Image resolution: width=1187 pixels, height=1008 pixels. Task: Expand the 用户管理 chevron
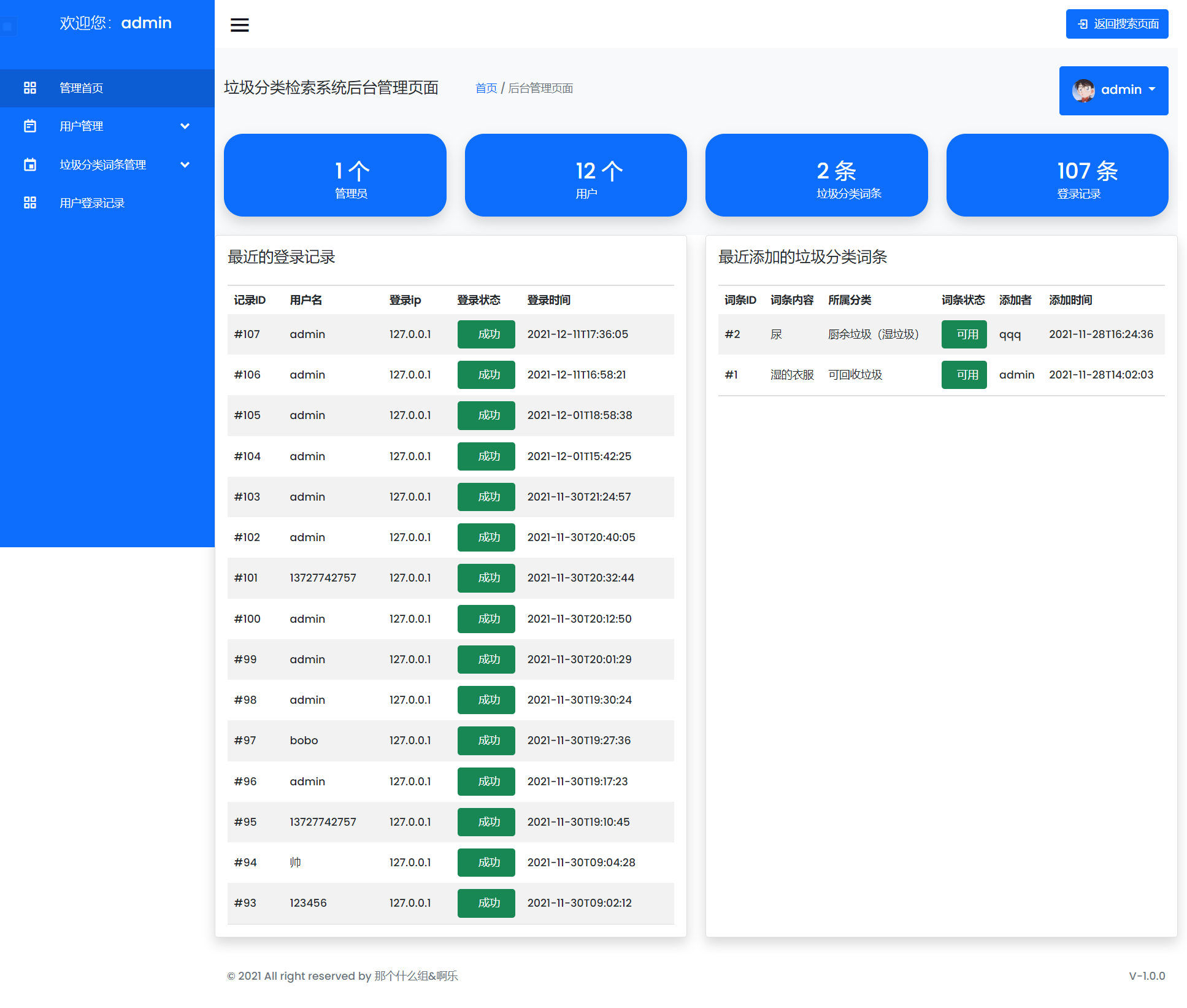(185, 126)
